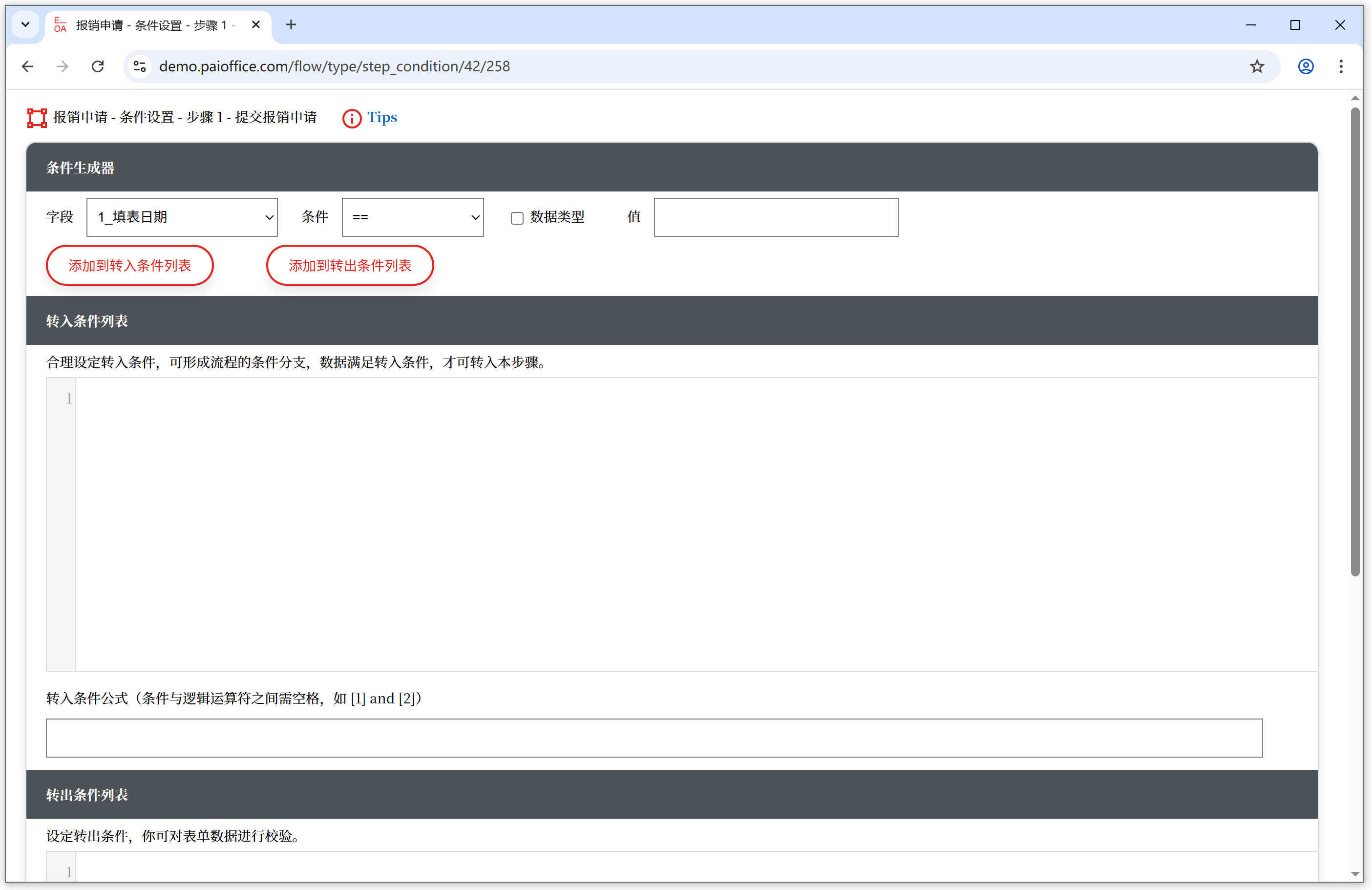Viewport: 1372px width, 890px height.
Task: Click the red info Tips icon
Action: tap(352, 118)
